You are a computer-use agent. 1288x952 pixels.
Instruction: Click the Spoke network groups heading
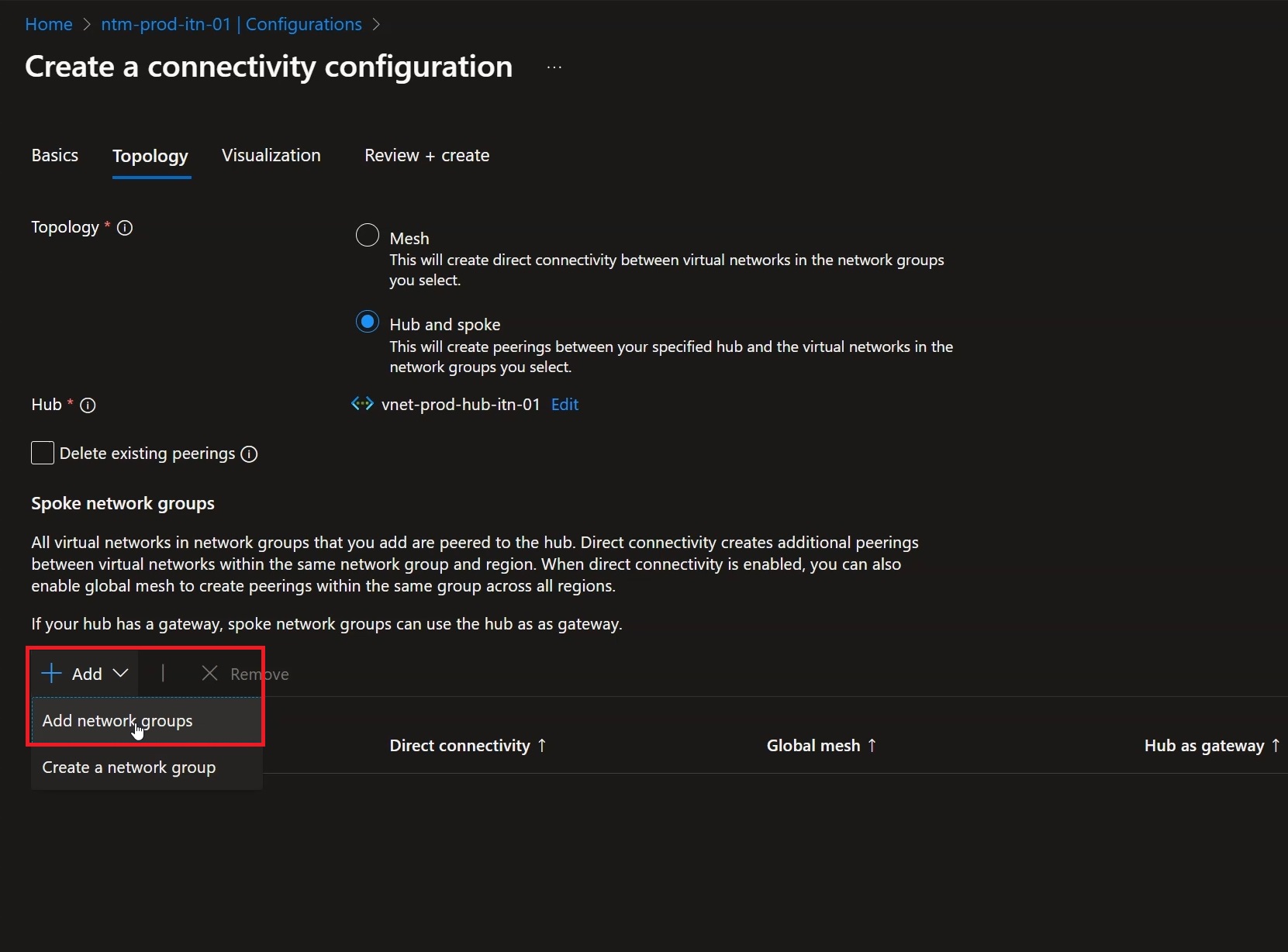pyautogui.click(x=123, y=504)
